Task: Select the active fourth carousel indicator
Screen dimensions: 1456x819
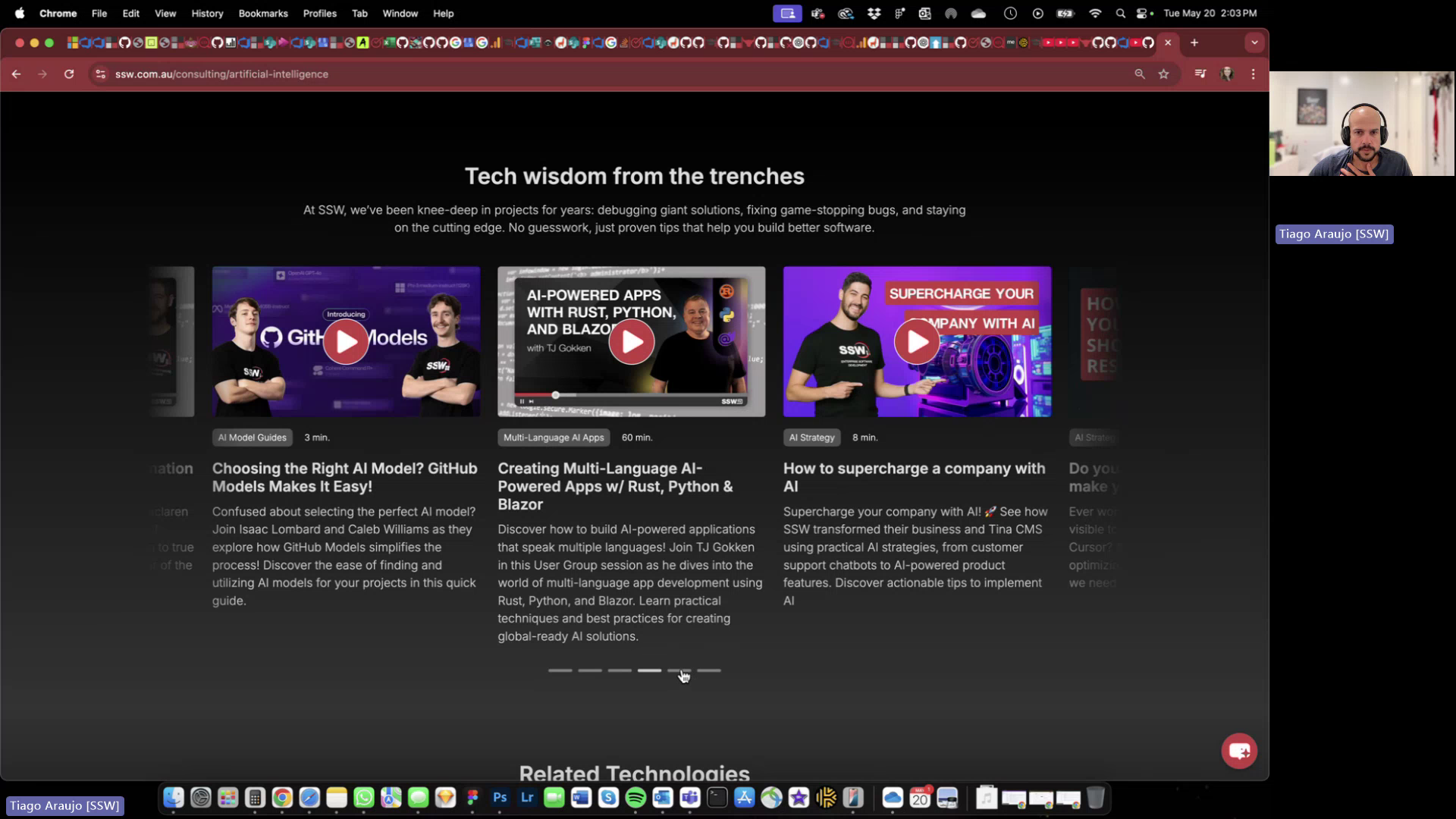Action: [649, 670]
